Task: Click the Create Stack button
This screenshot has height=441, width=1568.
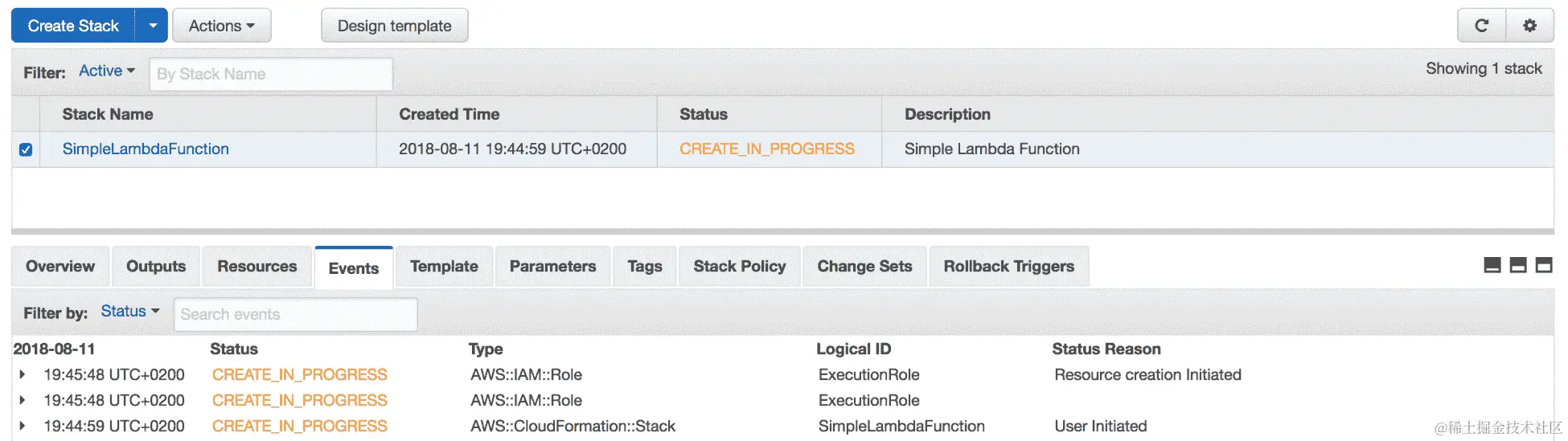Action: click(x=73, y=26)
